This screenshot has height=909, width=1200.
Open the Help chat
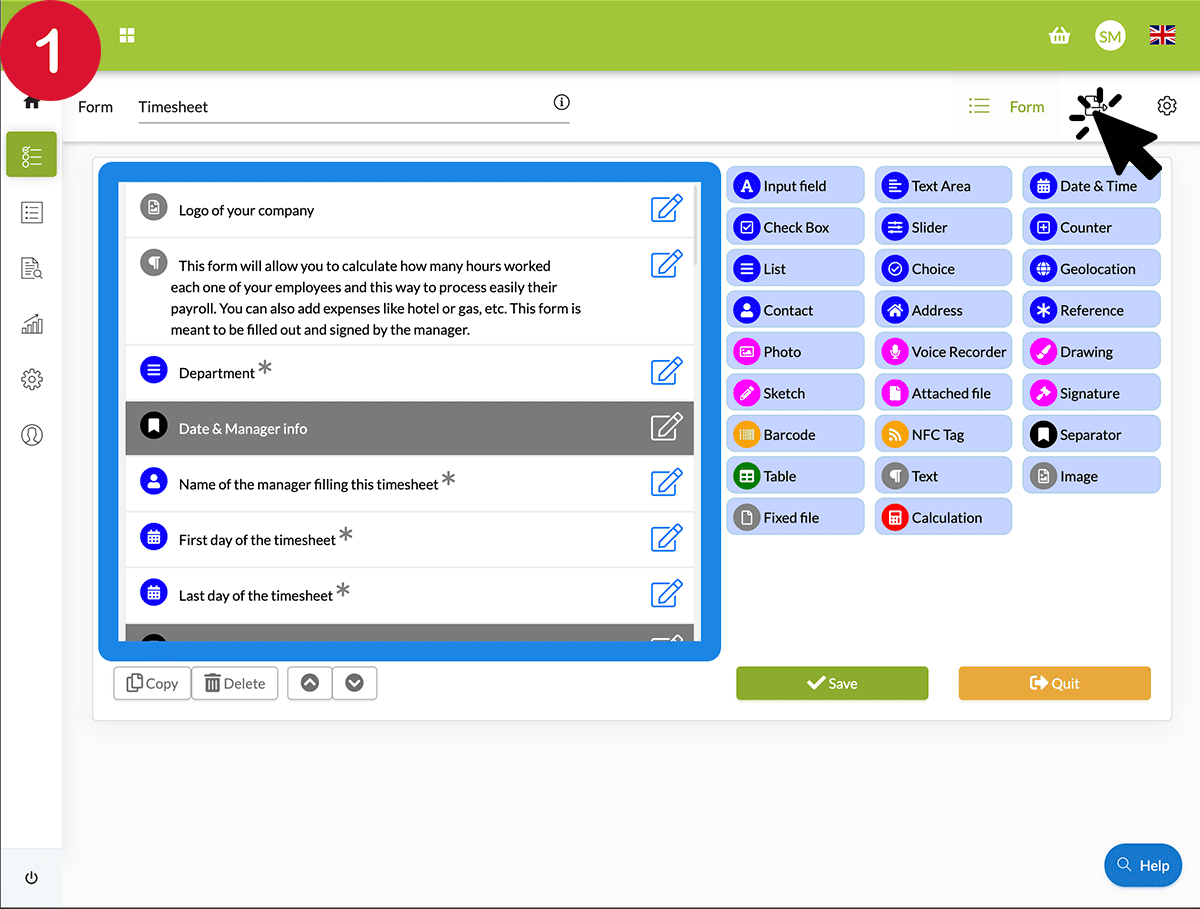click(1143, 865)
